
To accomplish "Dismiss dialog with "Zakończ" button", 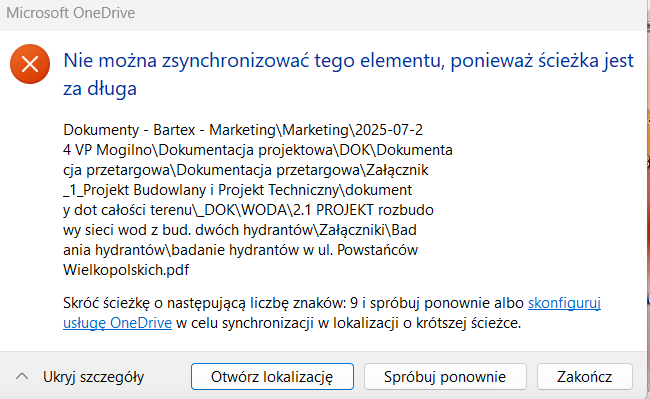I will point(585,377).
